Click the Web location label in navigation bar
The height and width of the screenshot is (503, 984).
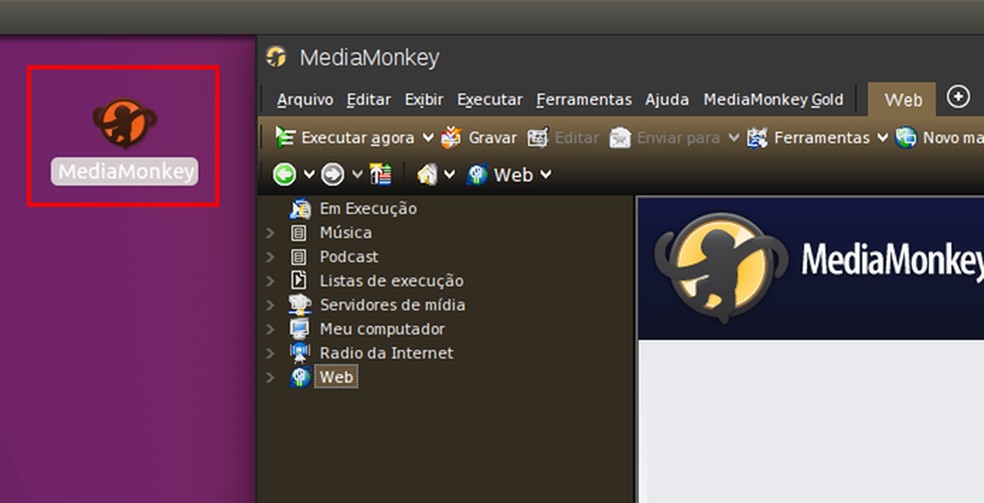click(513, 175)
